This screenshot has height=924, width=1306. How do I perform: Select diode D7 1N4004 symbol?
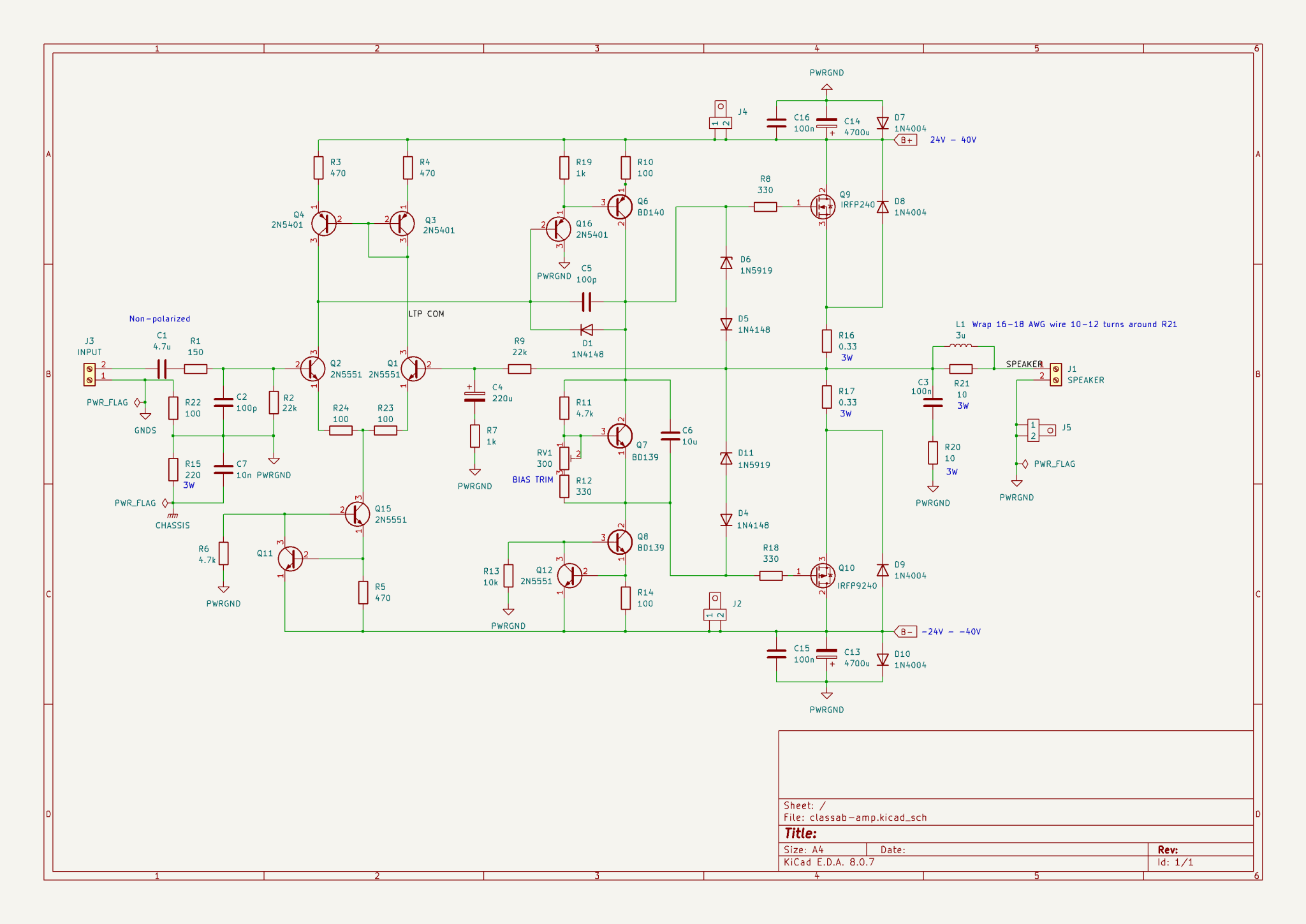[883, 123]
